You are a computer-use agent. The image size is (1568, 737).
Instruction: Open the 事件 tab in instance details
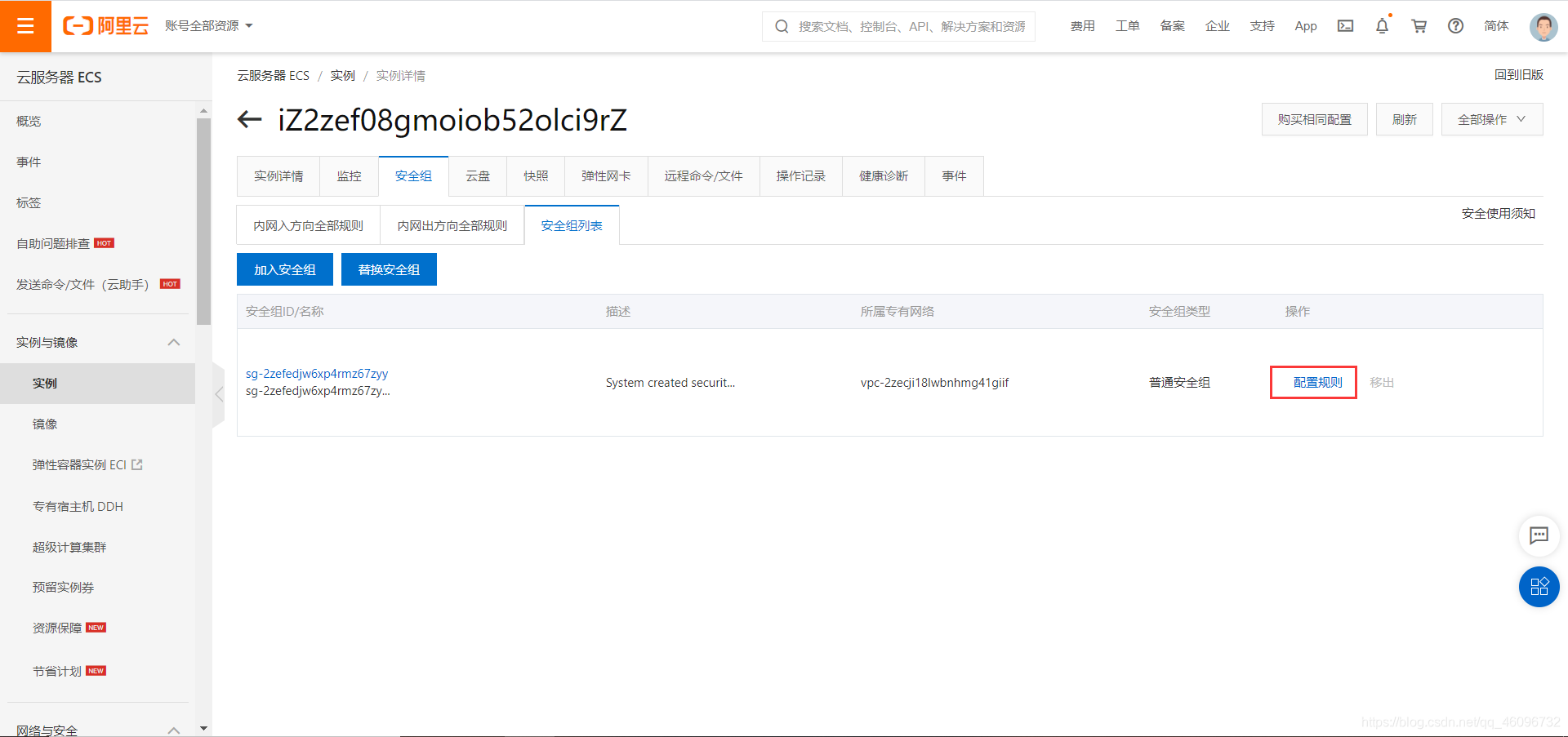point(954,176)
